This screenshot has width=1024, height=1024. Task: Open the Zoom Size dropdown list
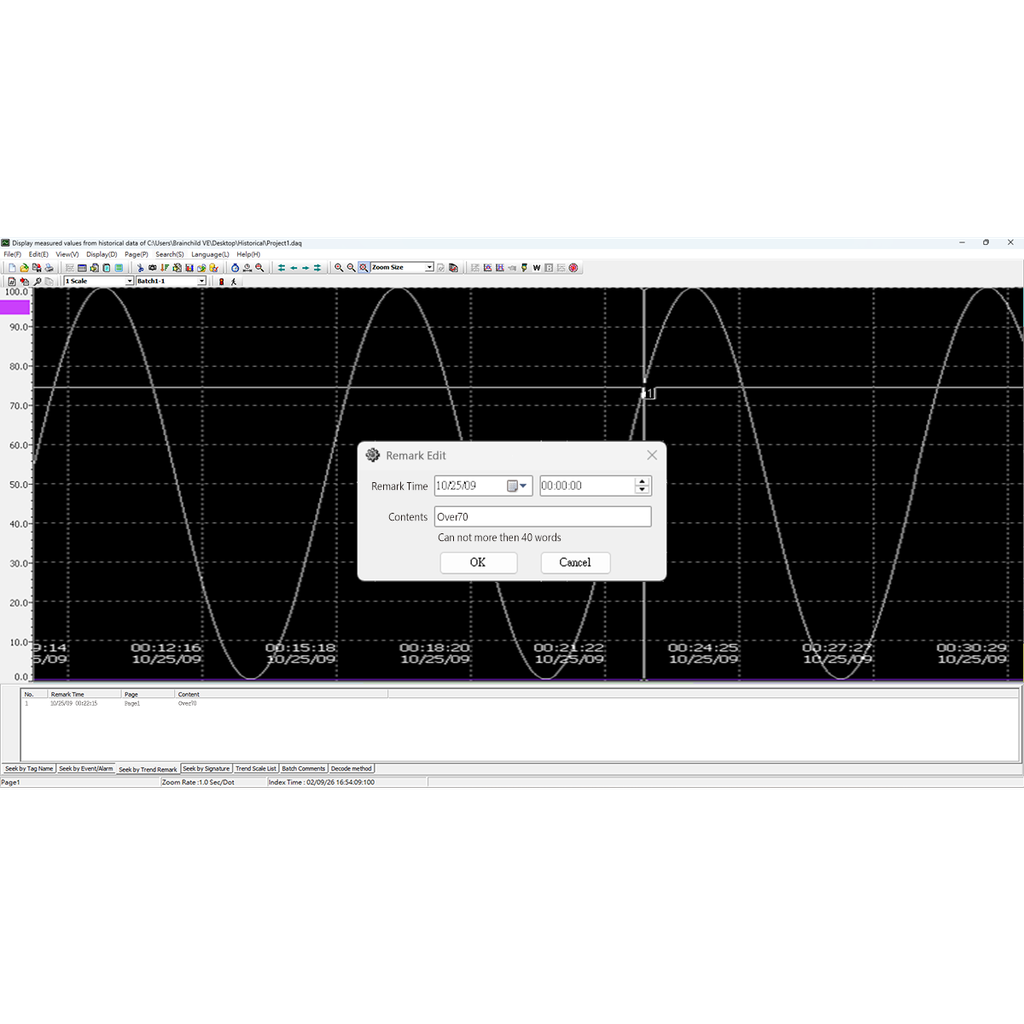[x=431, y=267]
